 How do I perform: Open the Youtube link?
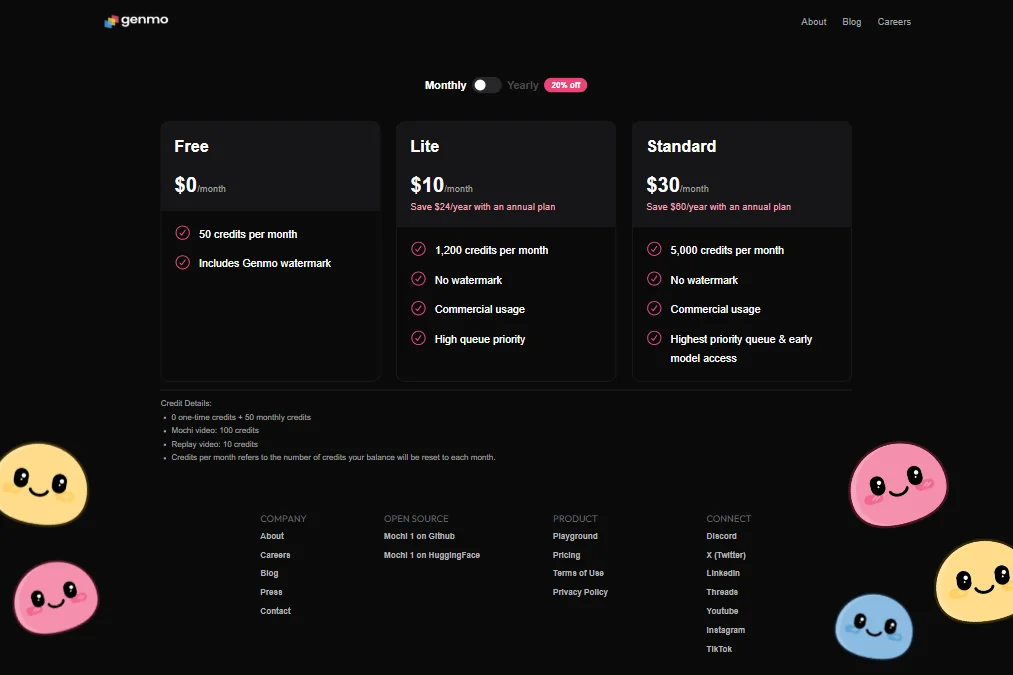pos(722,611)
